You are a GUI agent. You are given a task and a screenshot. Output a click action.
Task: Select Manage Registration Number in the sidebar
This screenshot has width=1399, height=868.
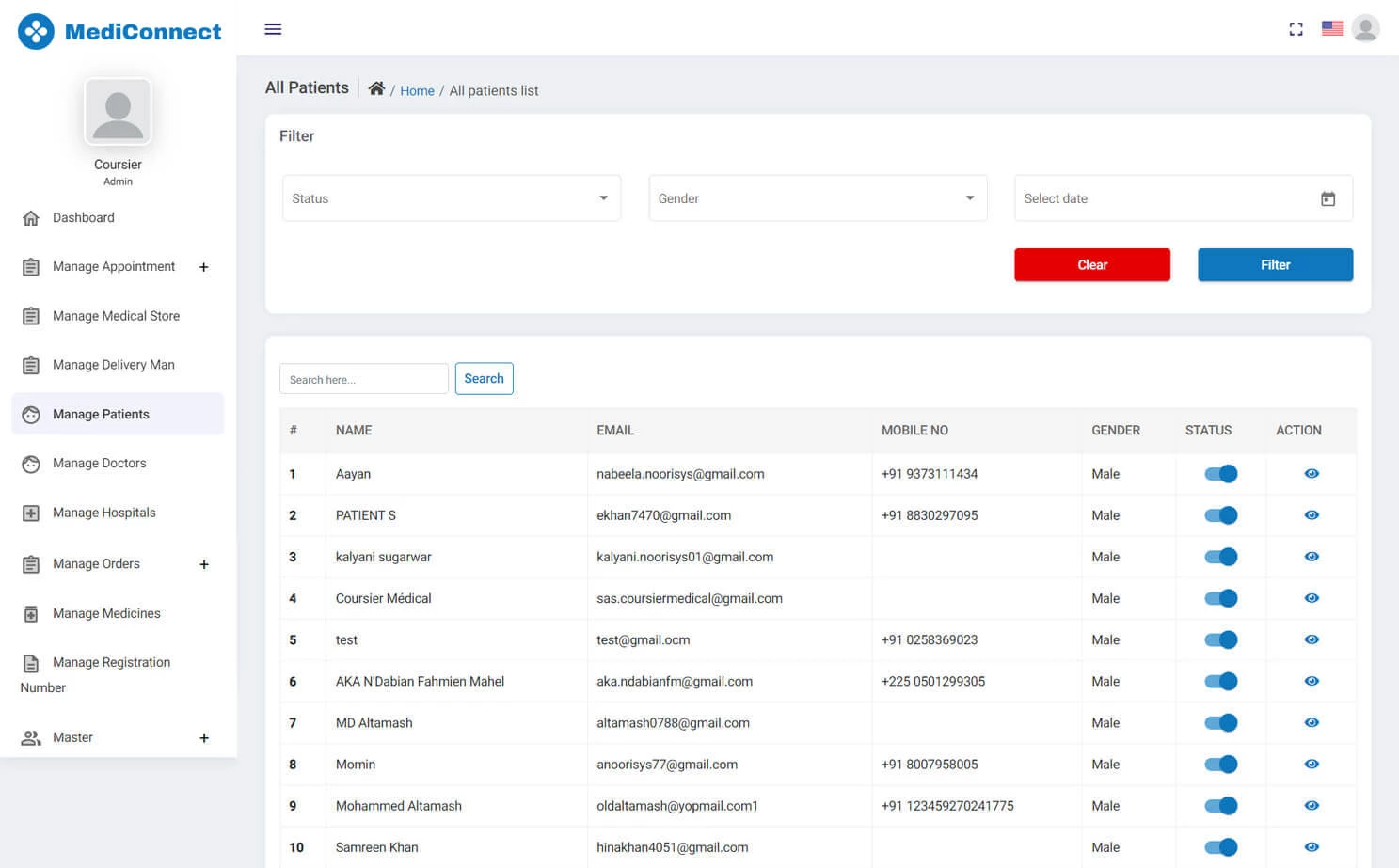tap(111, 674)
